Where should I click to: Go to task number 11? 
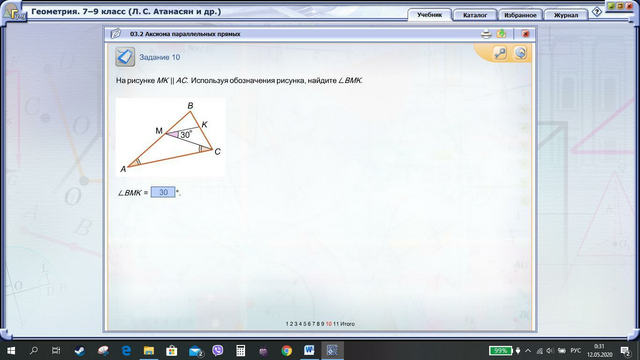[x=336, y=324]
